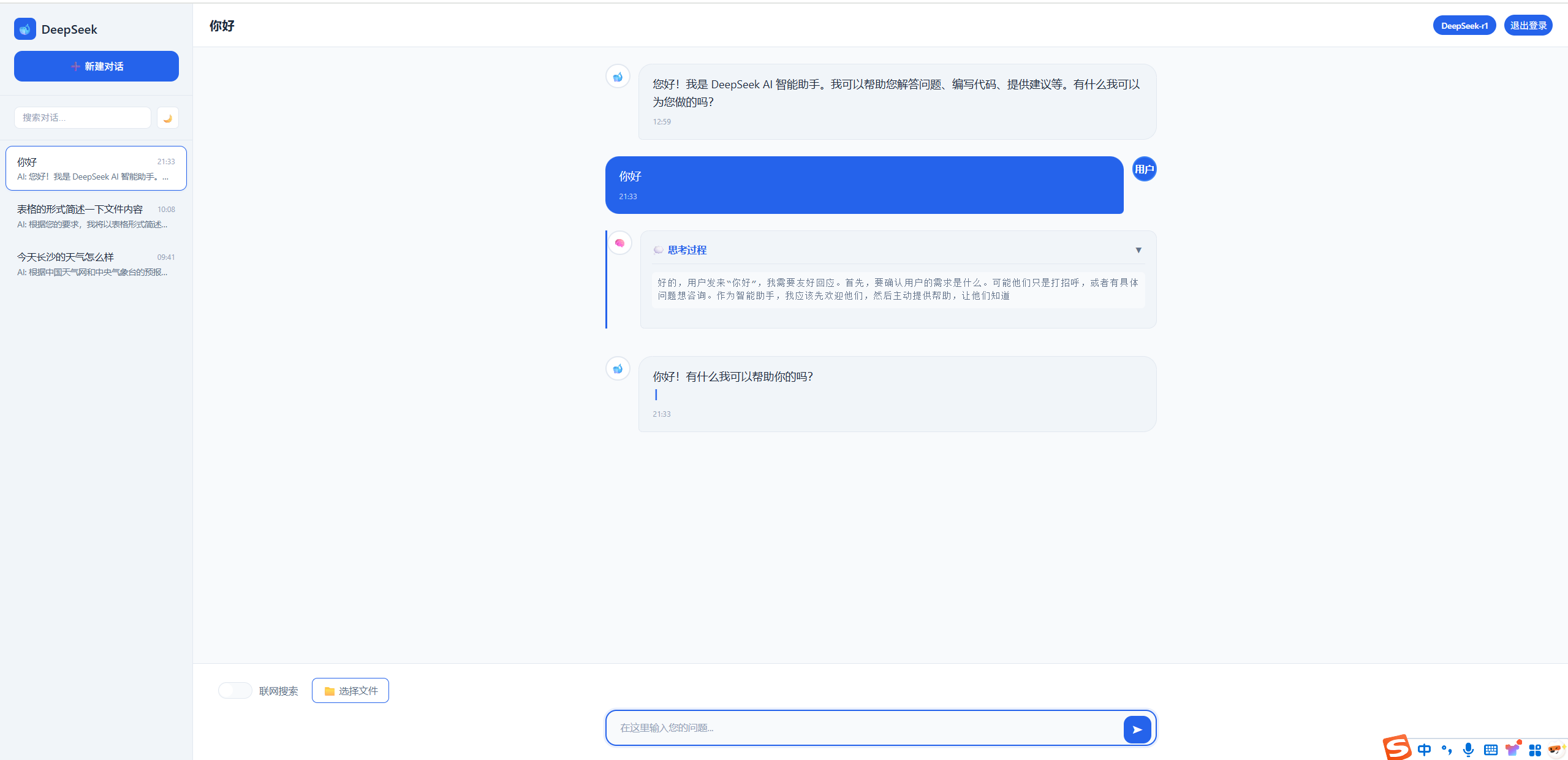Open the DeepSeek-r1 model selector

click(1464, 26)
